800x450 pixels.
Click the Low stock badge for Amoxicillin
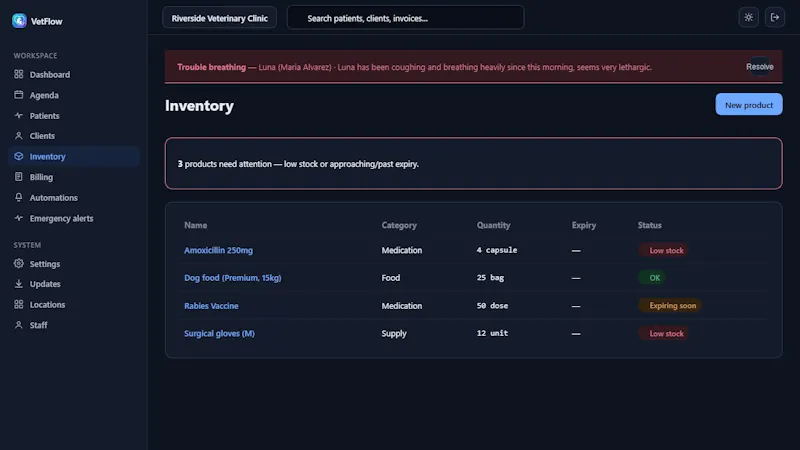coord(663,251)
